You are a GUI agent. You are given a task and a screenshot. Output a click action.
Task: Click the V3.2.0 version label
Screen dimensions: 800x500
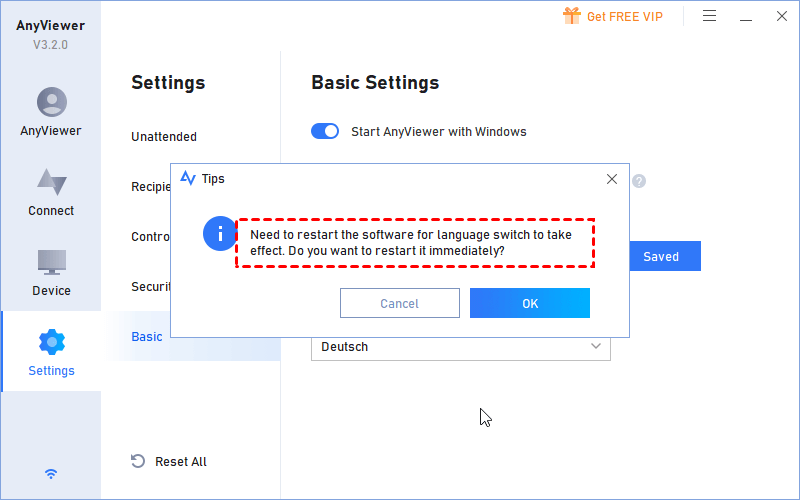pyautogui.click(x=51, y=45)
